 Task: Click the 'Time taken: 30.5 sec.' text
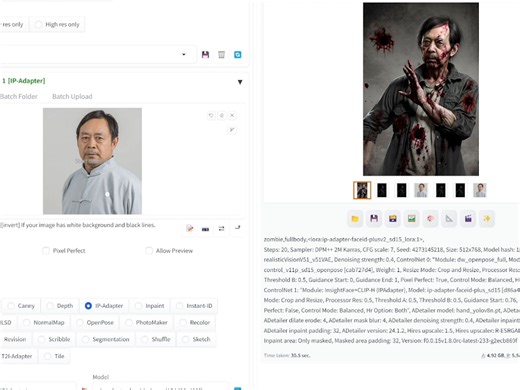(x=287, y=355)
